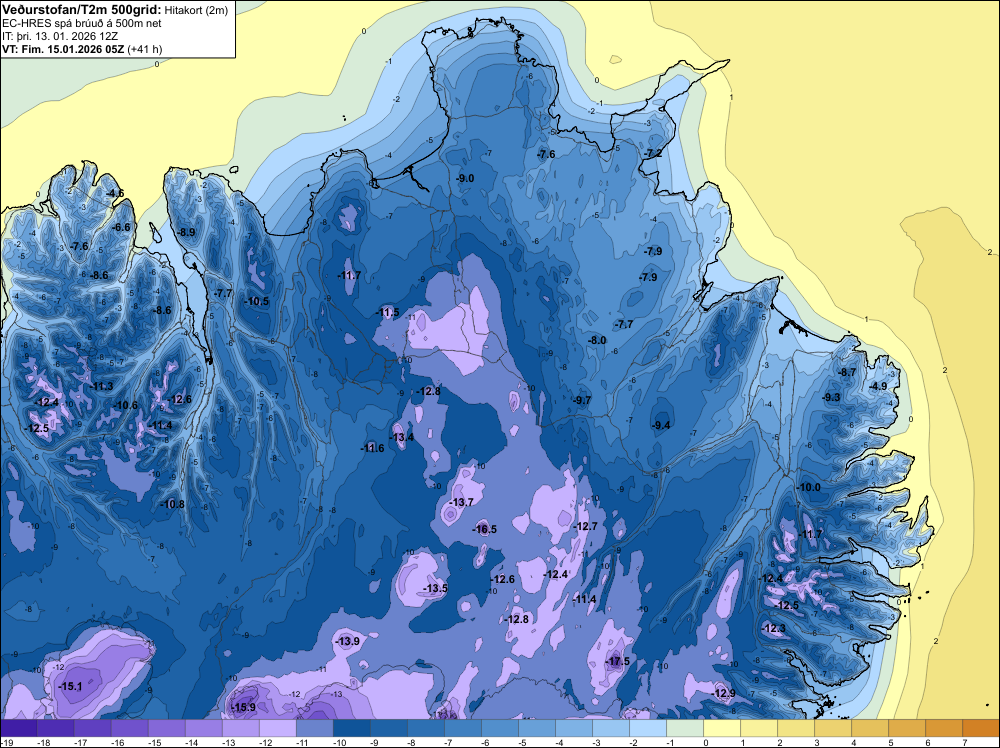Click the -5 label on the color scale
The height and width of the screenshot is (748, 1000).
click(x=524, y=743)
